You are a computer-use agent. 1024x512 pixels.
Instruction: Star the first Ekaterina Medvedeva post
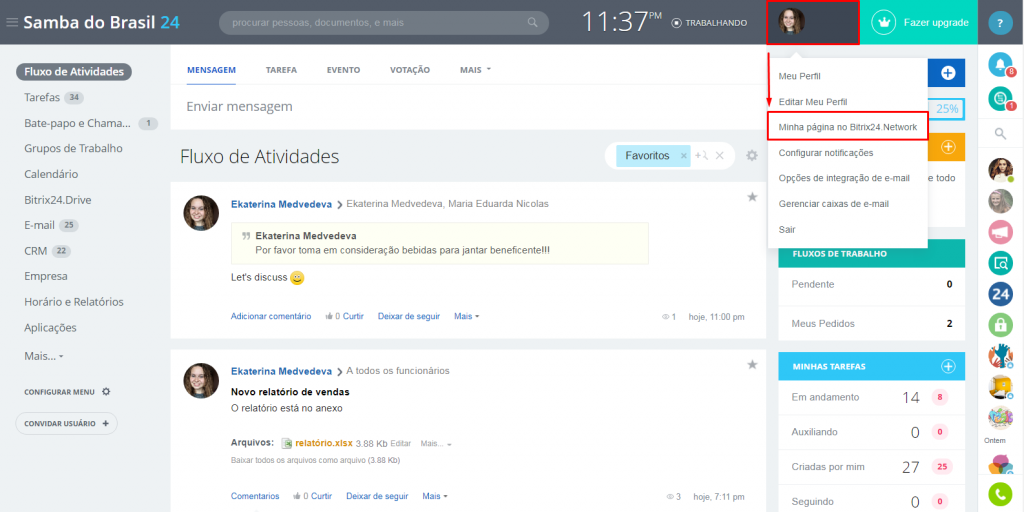coord(752,197)
